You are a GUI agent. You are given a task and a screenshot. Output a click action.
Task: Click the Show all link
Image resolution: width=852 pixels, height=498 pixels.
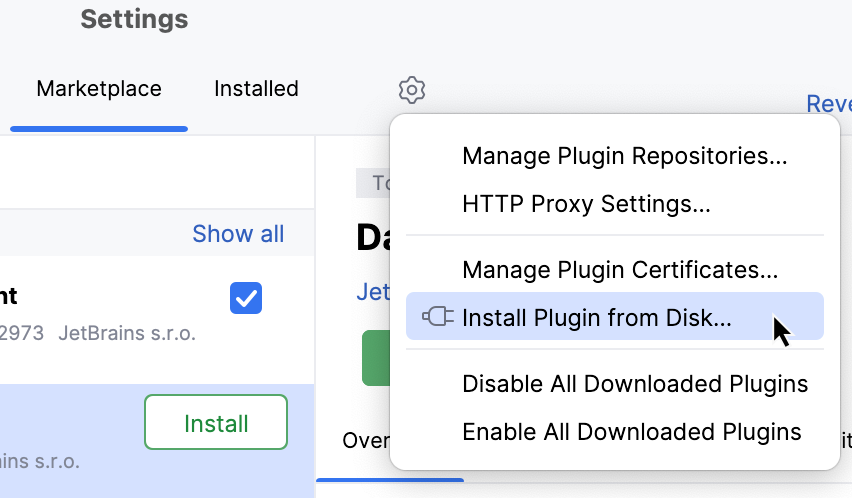pos(238,234)
